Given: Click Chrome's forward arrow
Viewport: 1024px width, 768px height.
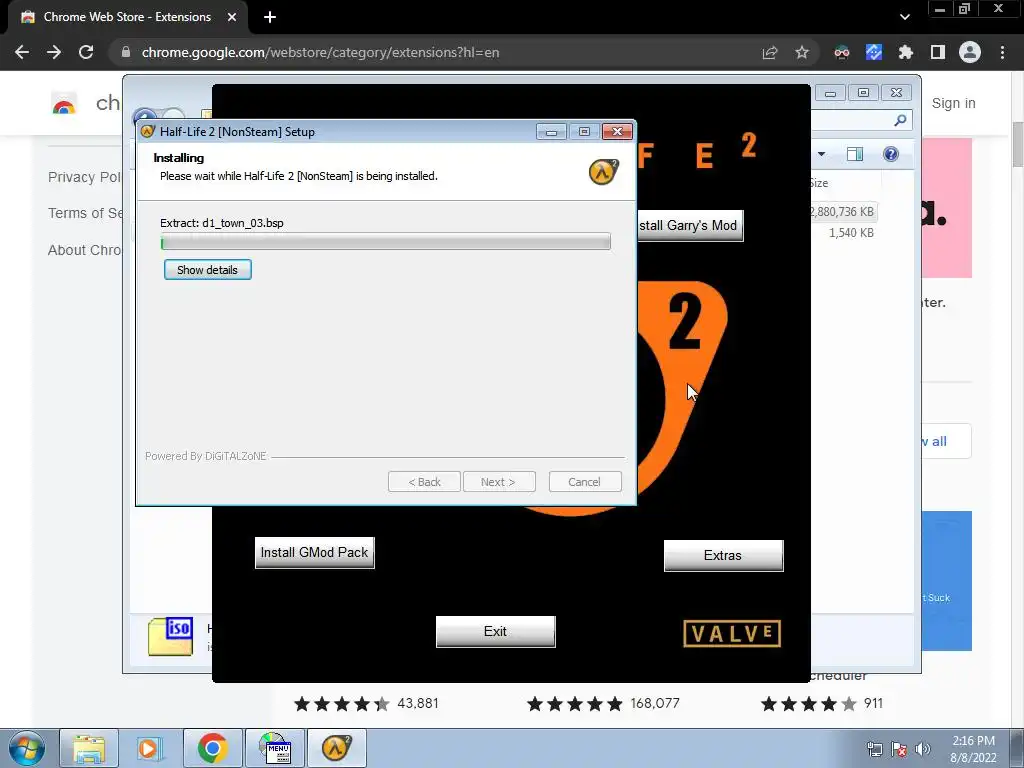Looking at the screenshot, I should click(x=54, y=52).
